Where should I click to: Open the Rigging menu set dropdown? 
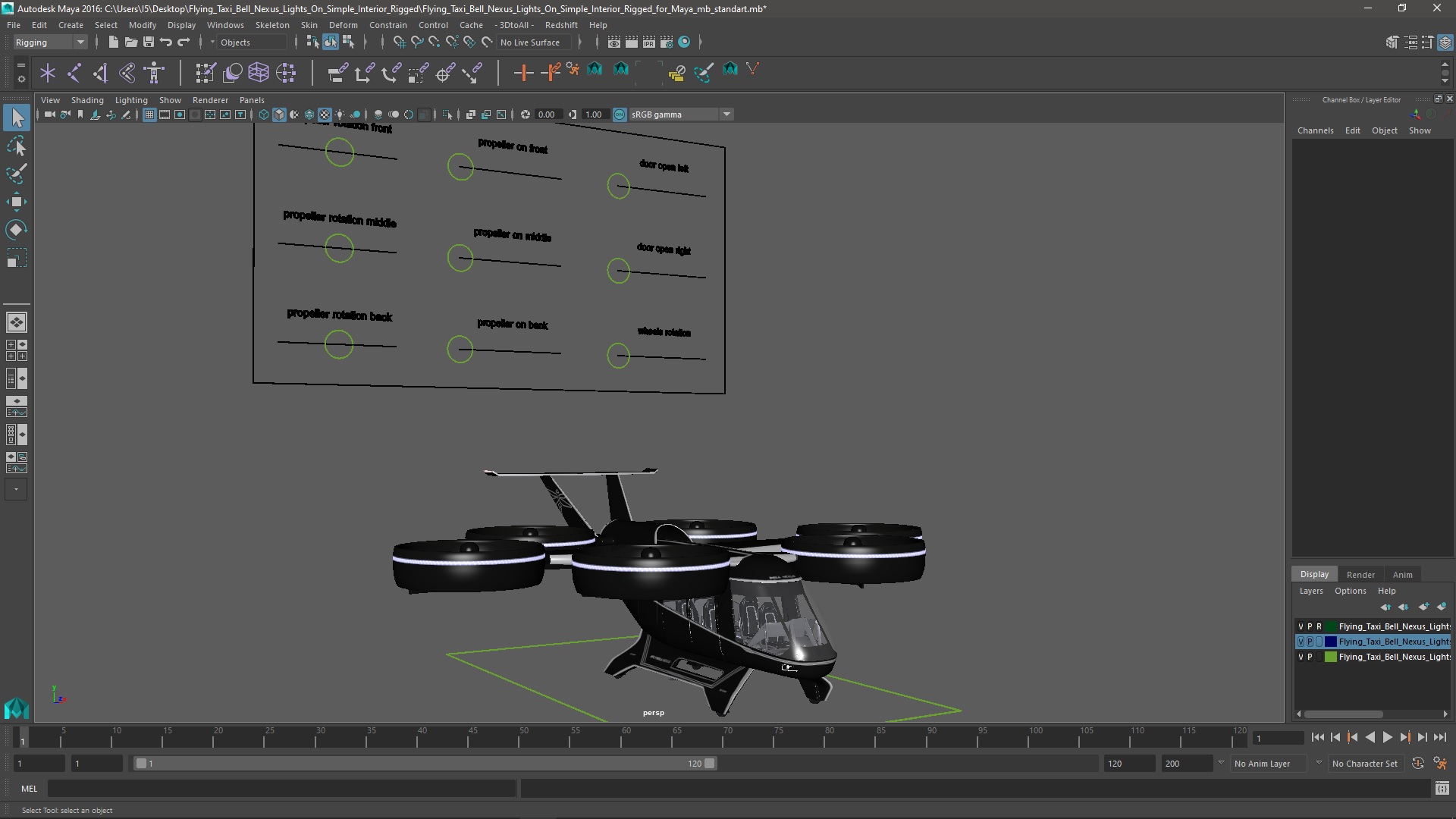pyautogui.click(x=50, y=42)
